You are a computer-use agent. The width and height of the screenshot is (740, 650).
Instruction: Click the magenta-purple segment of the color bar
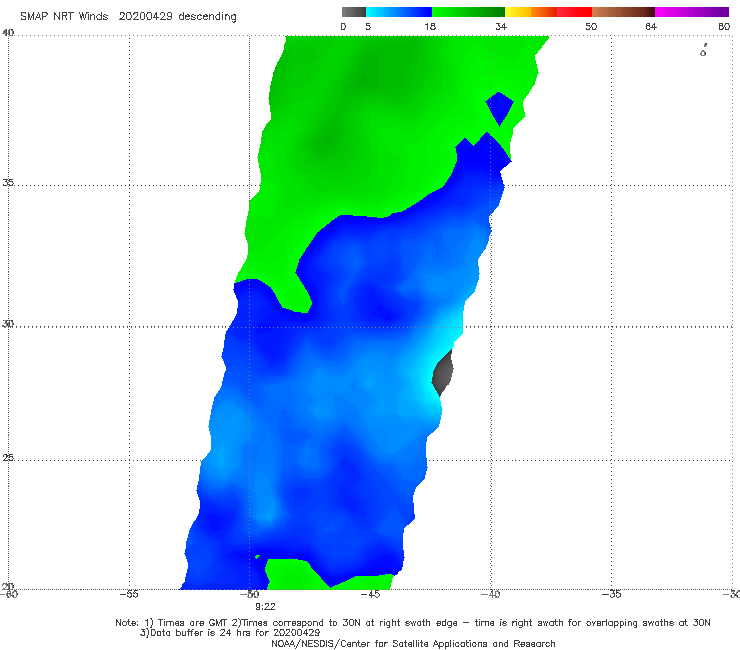click(x=692, y=12)
